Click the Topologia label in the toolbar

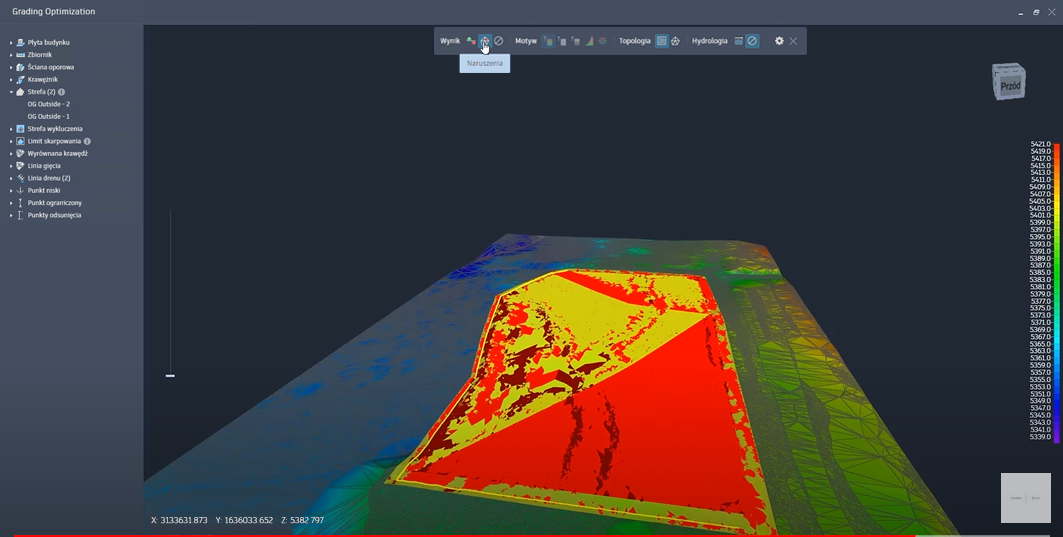635,41
